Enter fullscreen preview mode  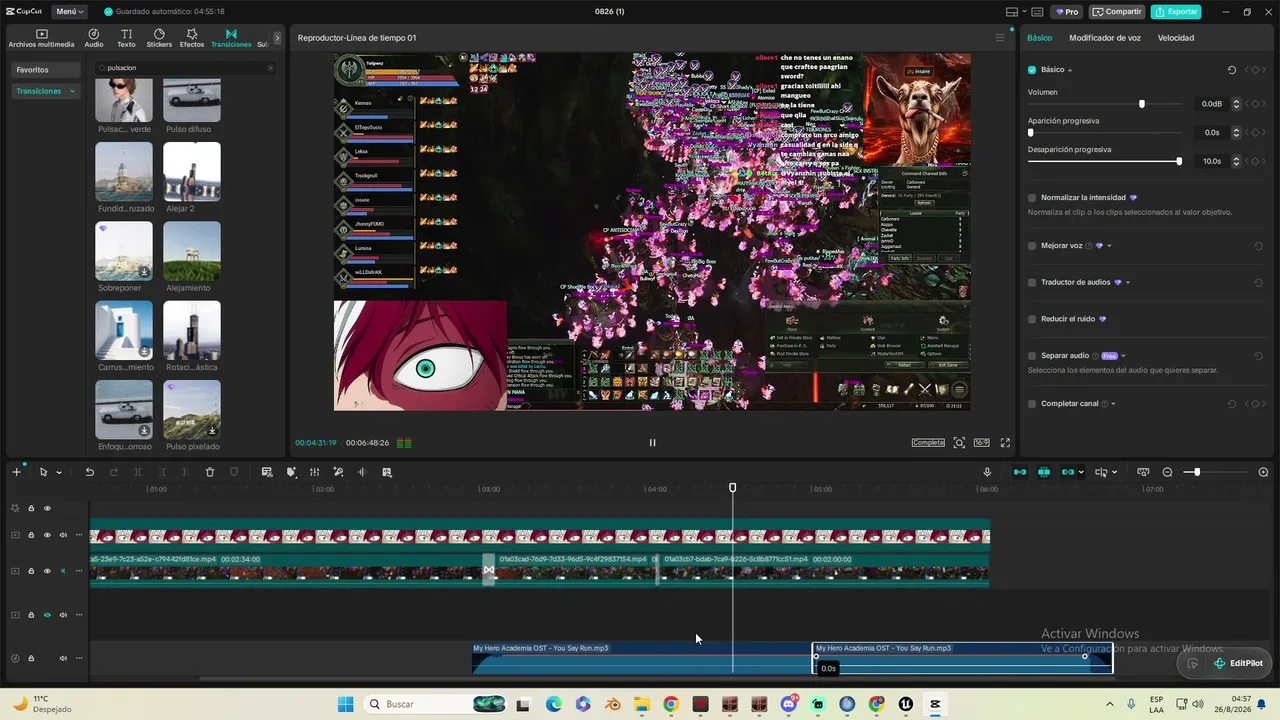[x=1005, y=443]
